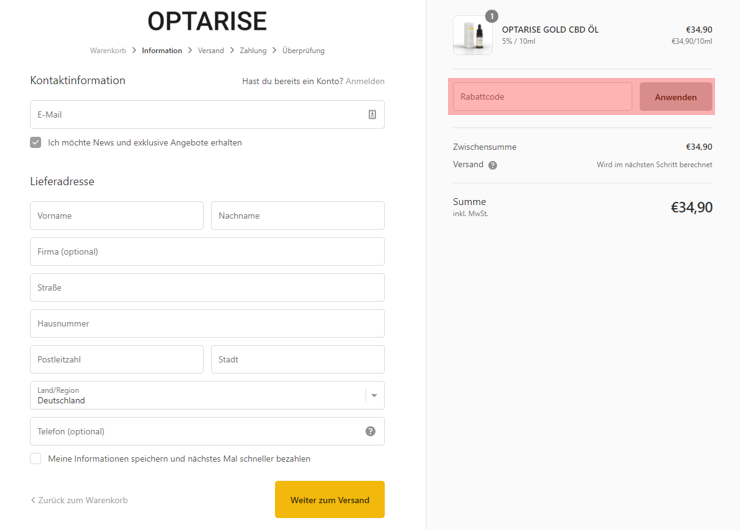Click 'Wird im nächsten Schritt berechnet' text

[x=655, y=165]
